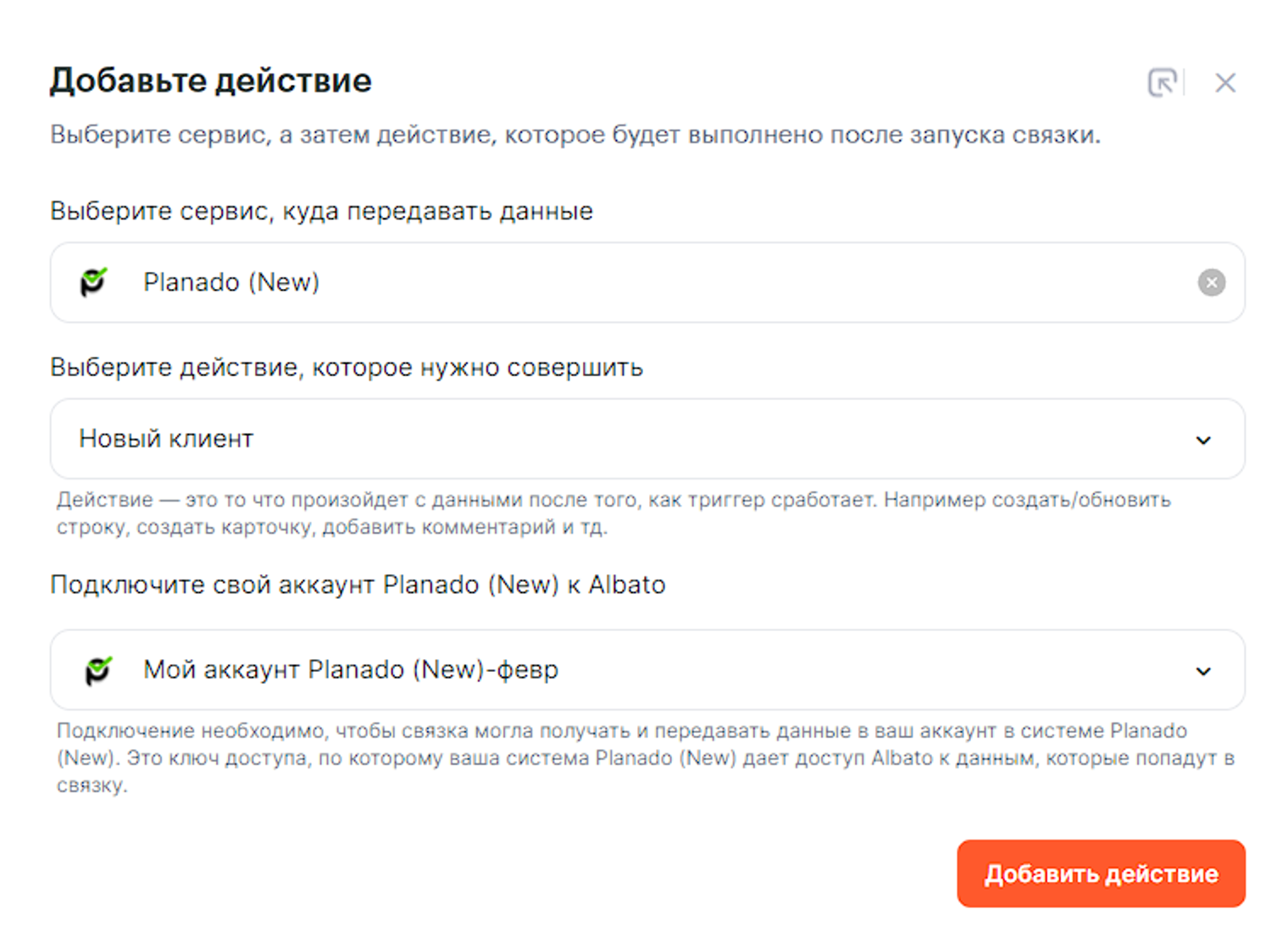Click the Добавьте действие dialog title
Viewport: 1288px width, 948px height.
210,80
